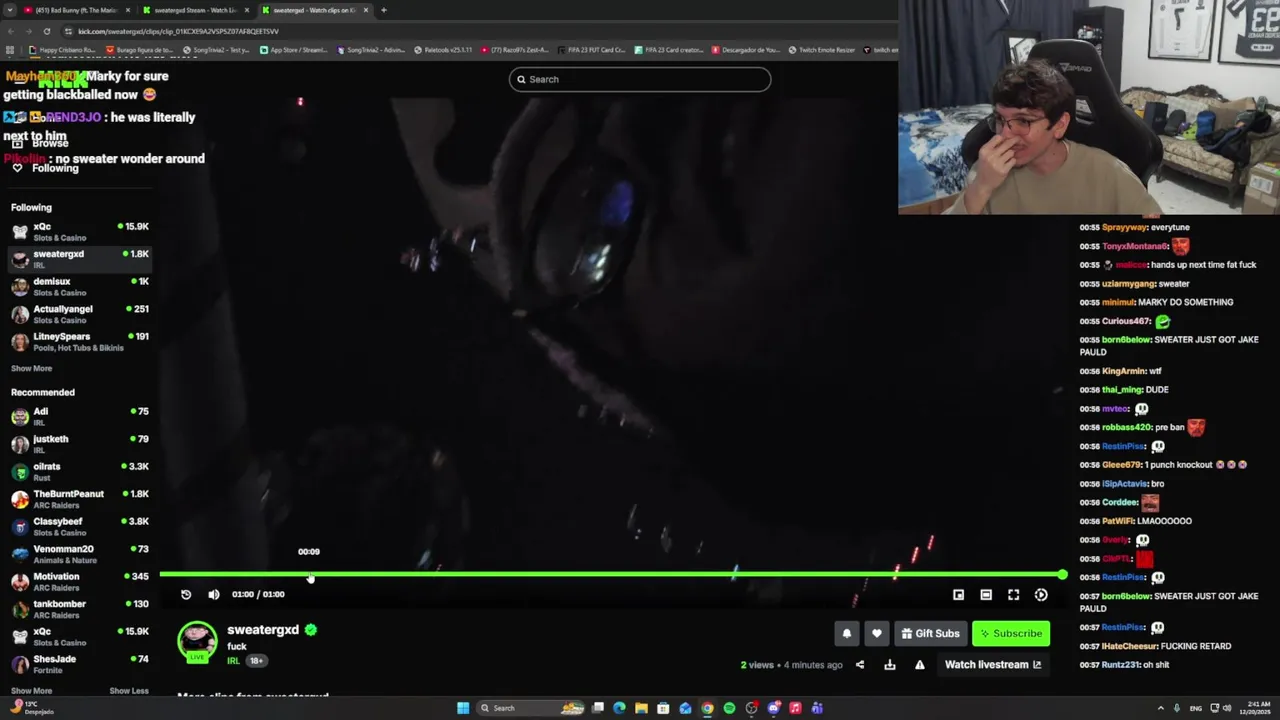This screenshot has width=1280, height=720.
Task: Reload the page in the browser
Action: click(46, 31)
